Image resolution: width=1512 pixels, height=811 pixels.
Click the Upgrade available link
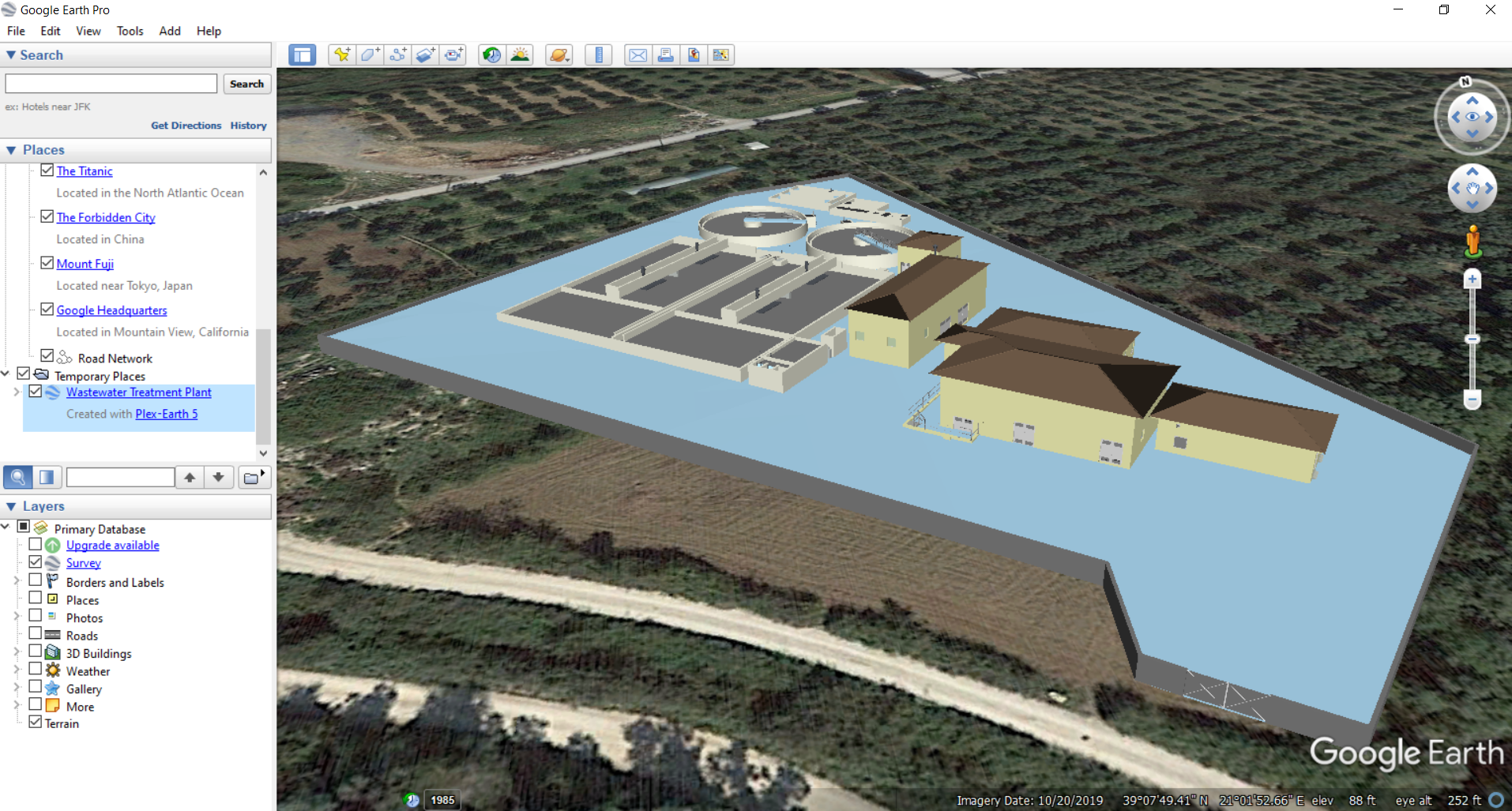[113, 545]
